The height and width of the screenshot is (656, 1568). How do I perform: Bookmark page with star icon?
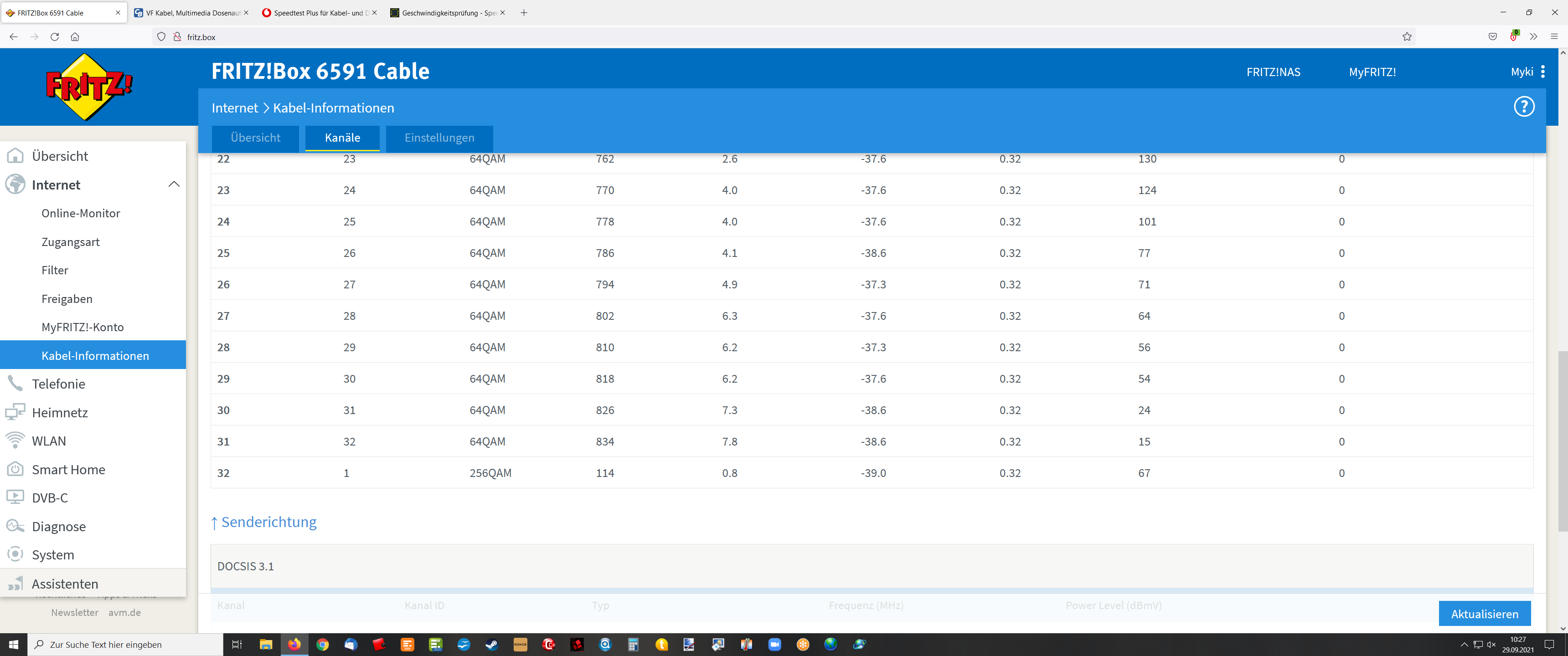tap(1407, 36)
